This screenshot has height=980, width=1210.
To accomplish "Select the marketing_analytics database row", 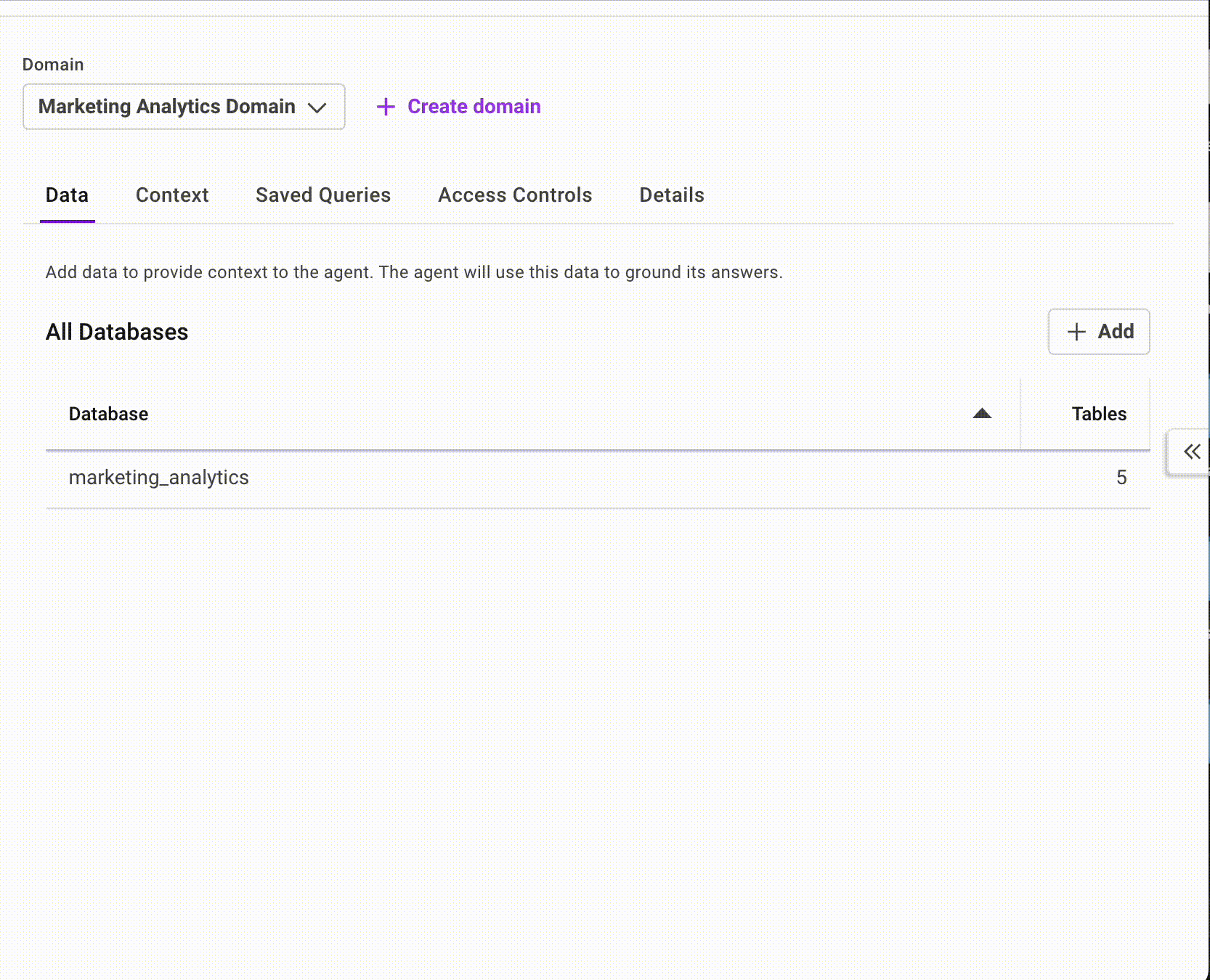I will coord(159,478).
